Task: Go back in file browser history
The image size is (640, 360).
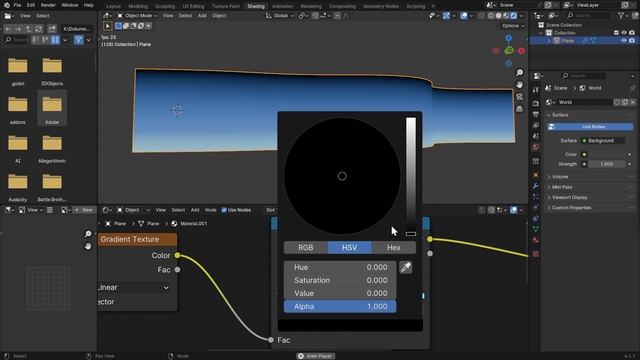Action: 8,29
